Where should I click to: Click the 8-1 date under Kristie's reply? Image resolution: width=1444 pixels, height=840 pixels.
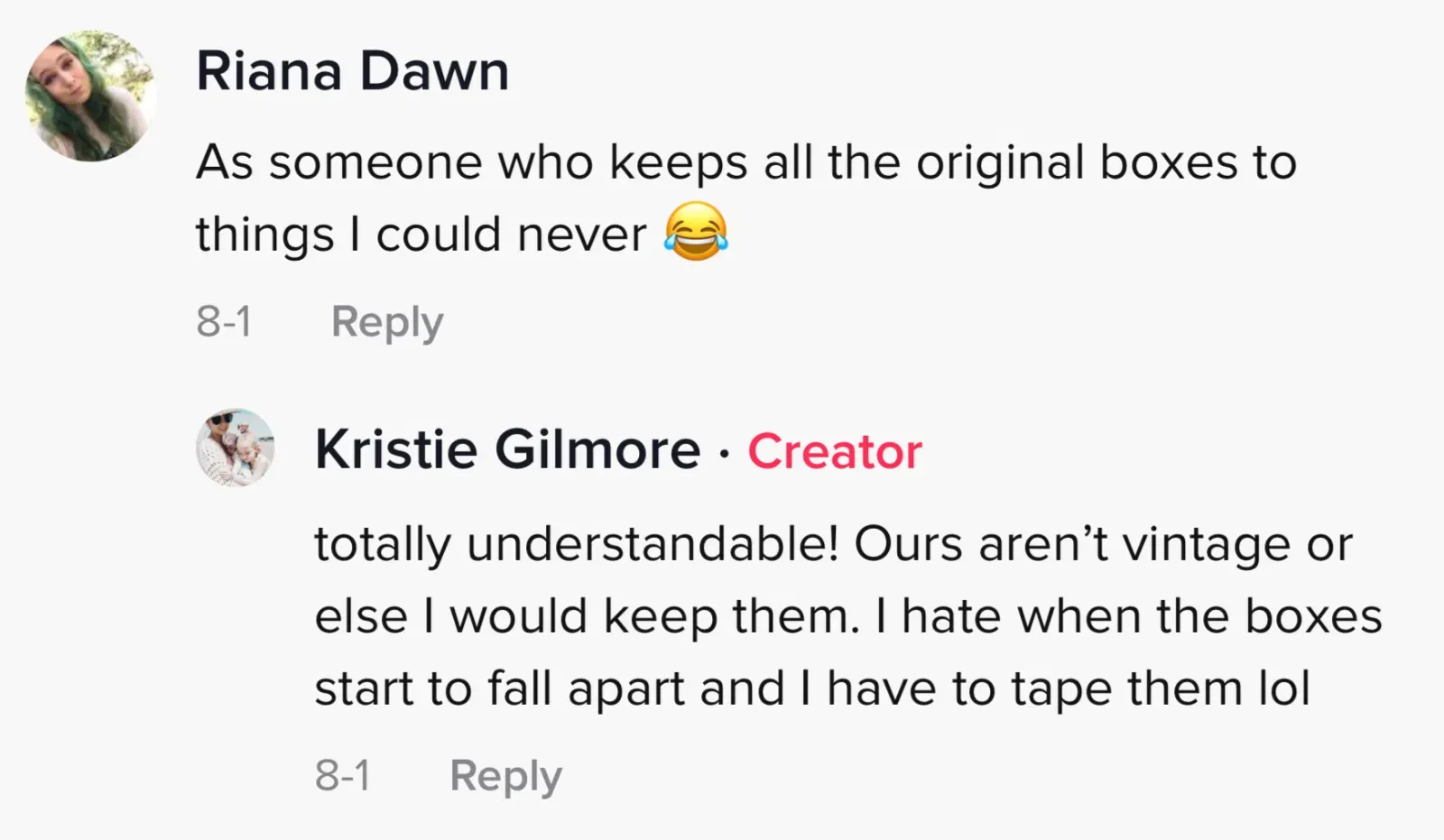pyautogui.click(x=343, y=775)
